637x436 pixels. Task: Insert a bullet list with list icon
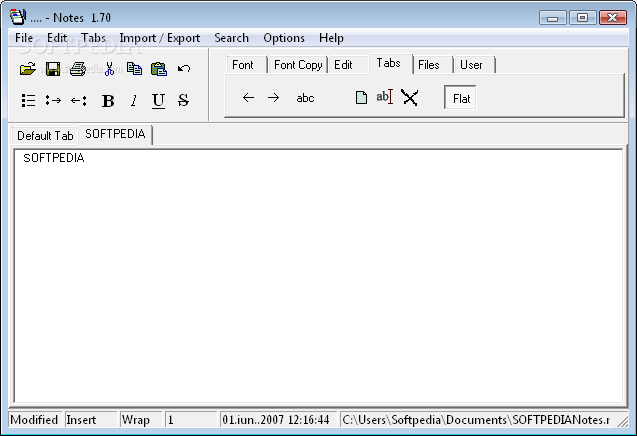point(28,100)
